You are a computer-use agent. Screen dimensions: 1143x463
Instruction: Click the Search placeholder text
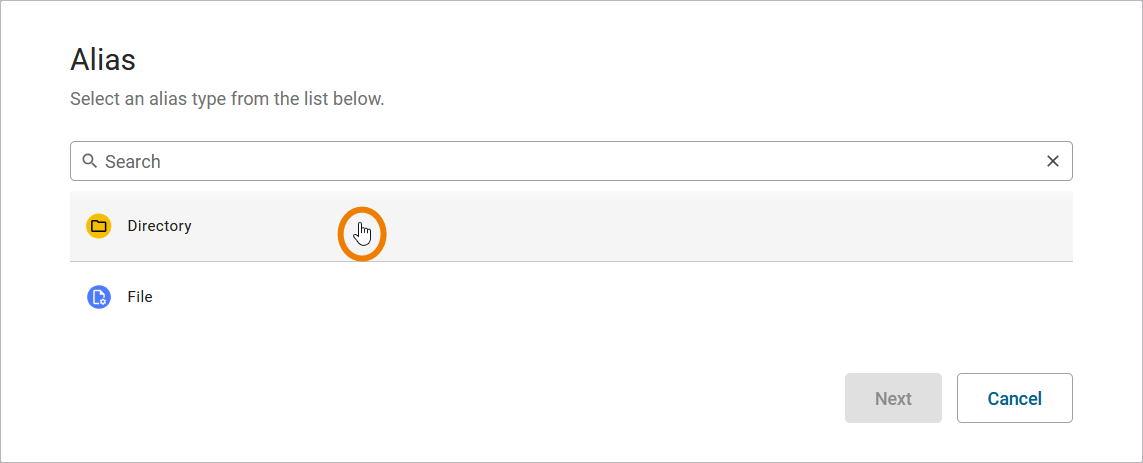pyautogui.click(x=133, y=161)
